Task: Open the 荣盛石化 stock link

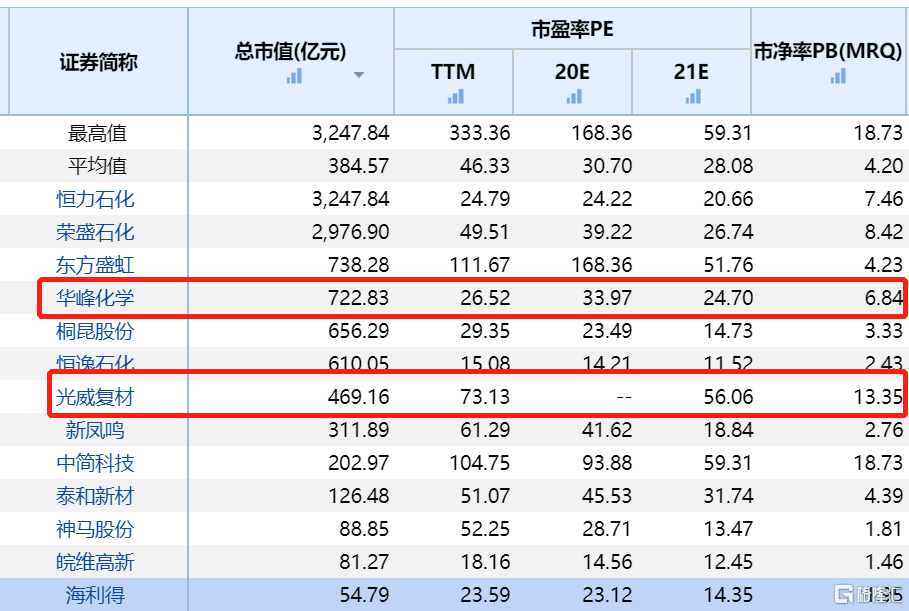Action: (x=95, y=232)
